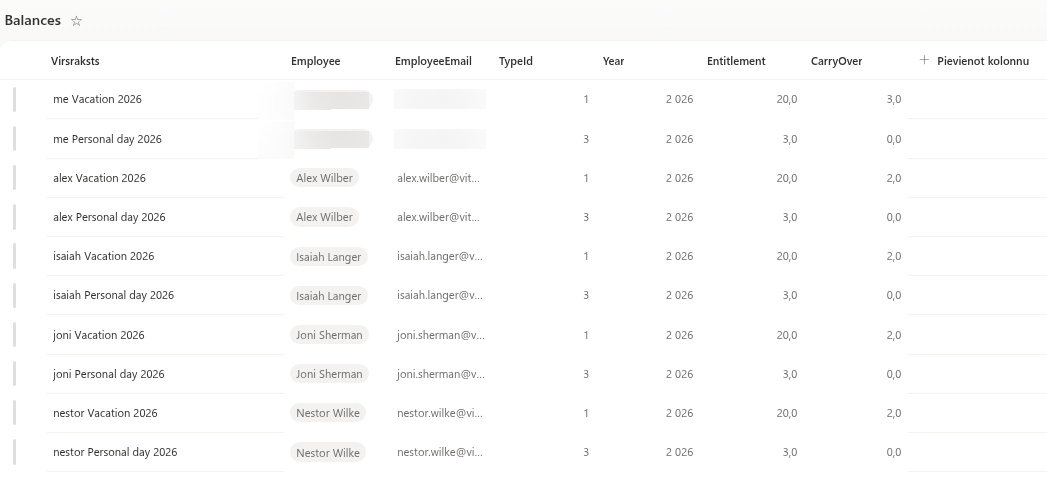Image resolution: width=1047 pixels, height=480 pixels.
Task: Open the Entitlement column header menu
Action: (x=736, y=61)
